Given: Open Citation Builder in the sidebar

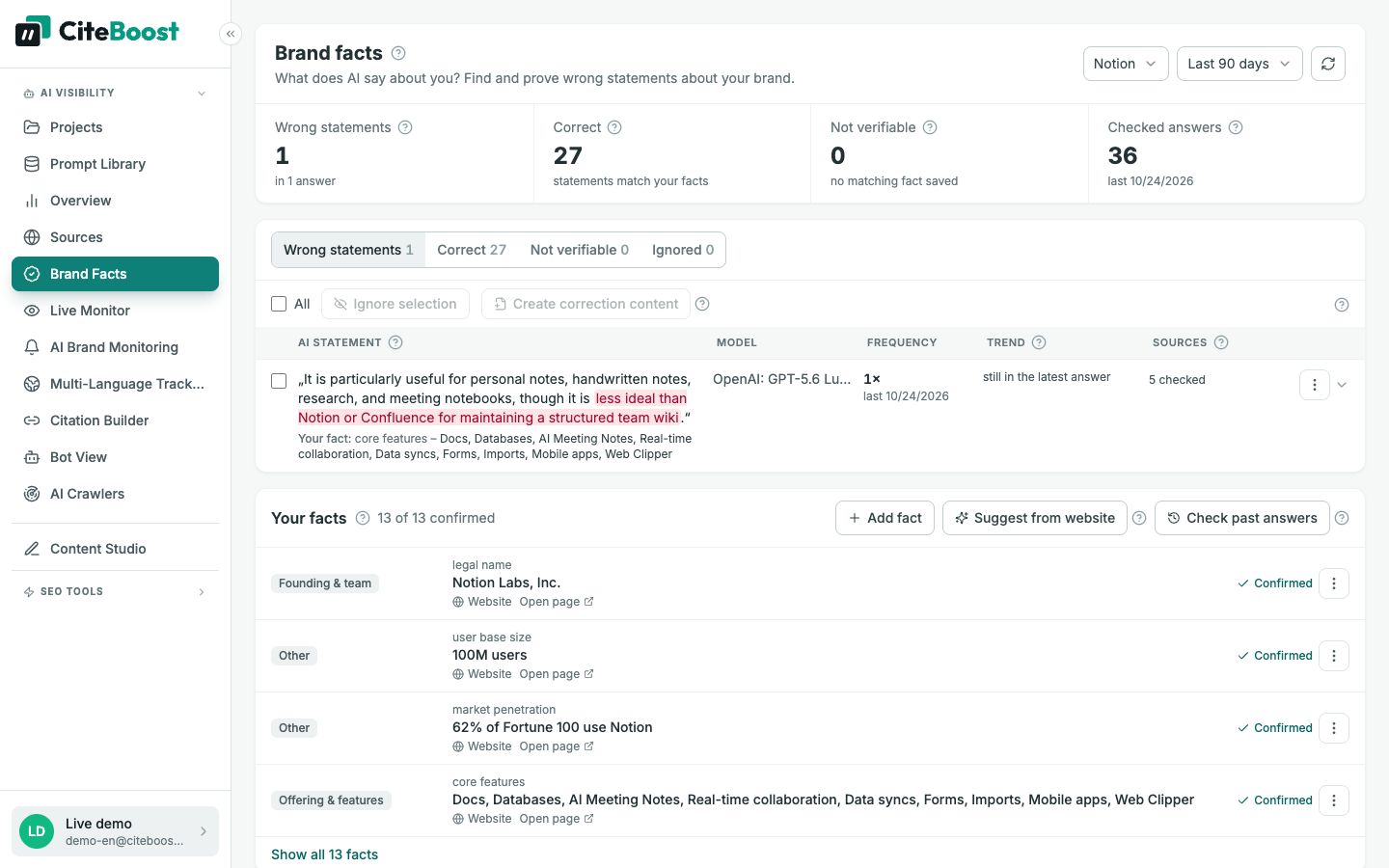Looking at the screenshot, I should (x=115, y=420).
